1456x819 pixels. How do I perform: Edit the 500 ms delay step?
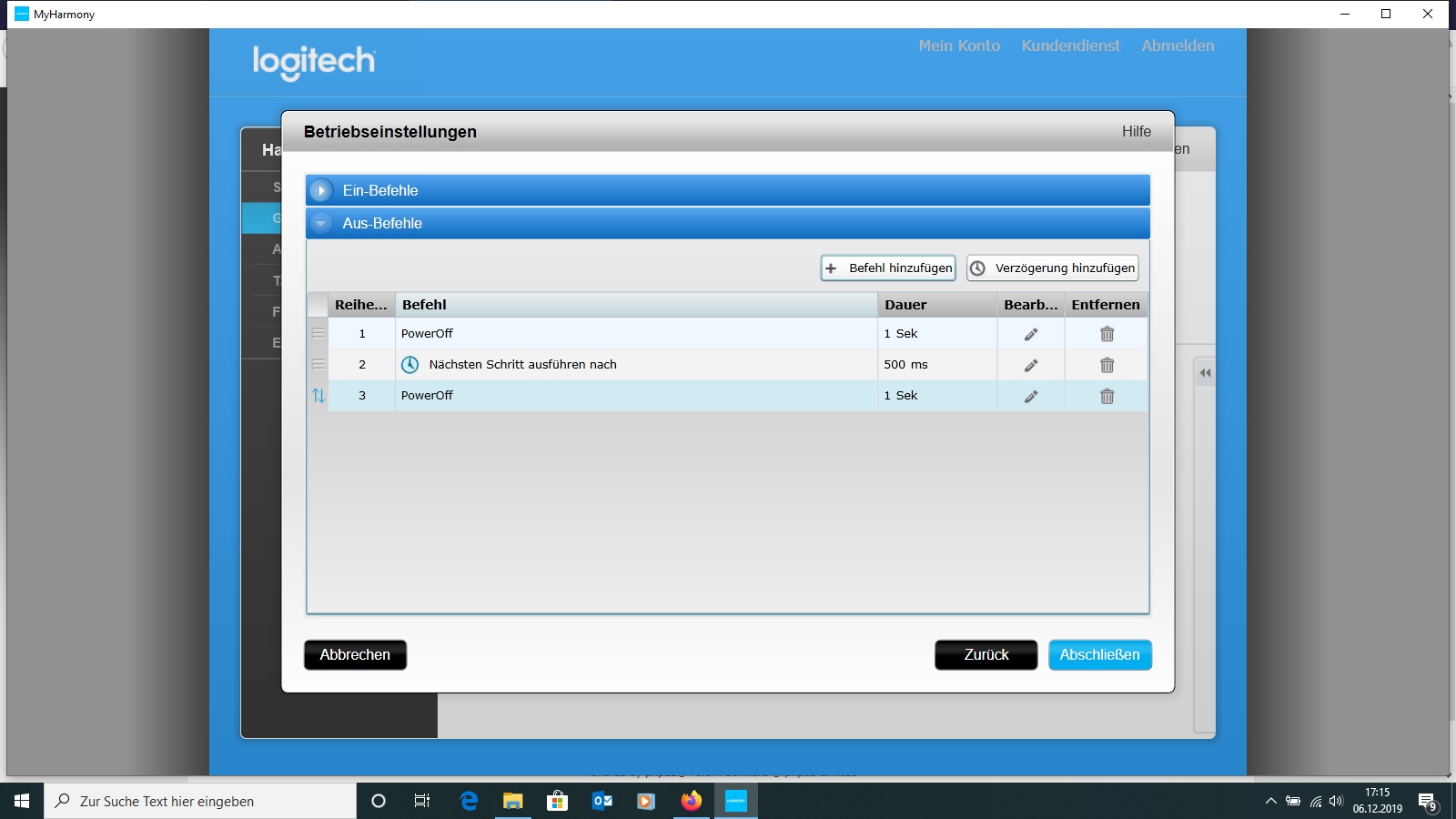coord(1031,365)
